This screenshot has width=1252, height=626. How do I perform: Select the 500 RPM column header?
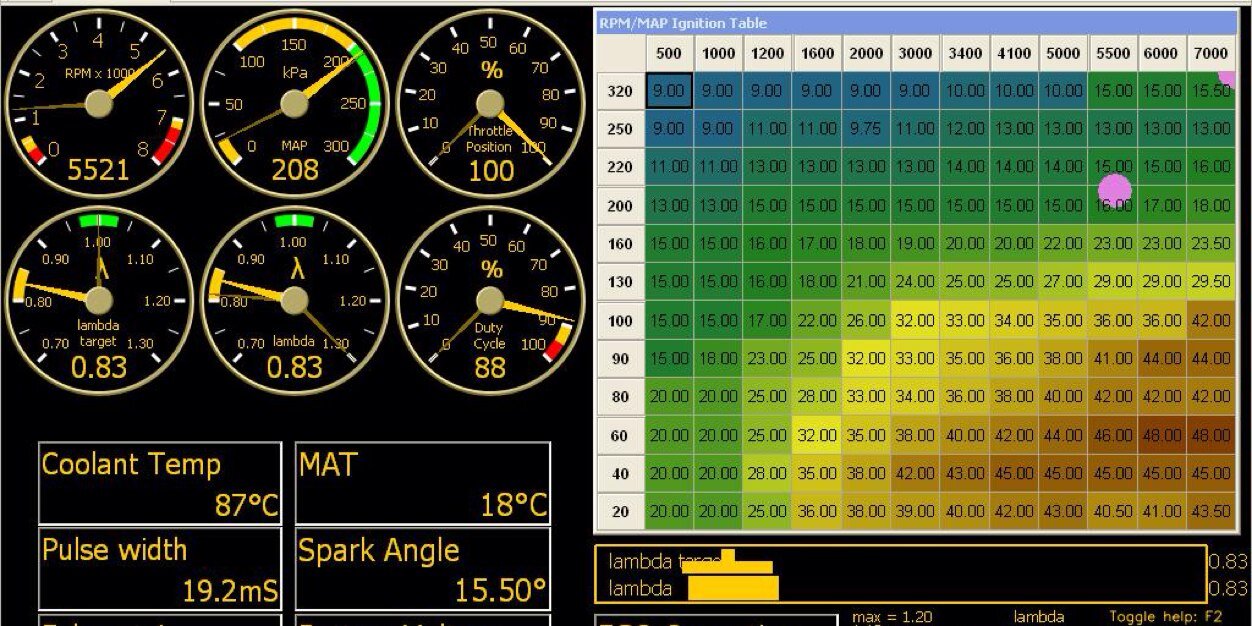[x=669, y=53]
